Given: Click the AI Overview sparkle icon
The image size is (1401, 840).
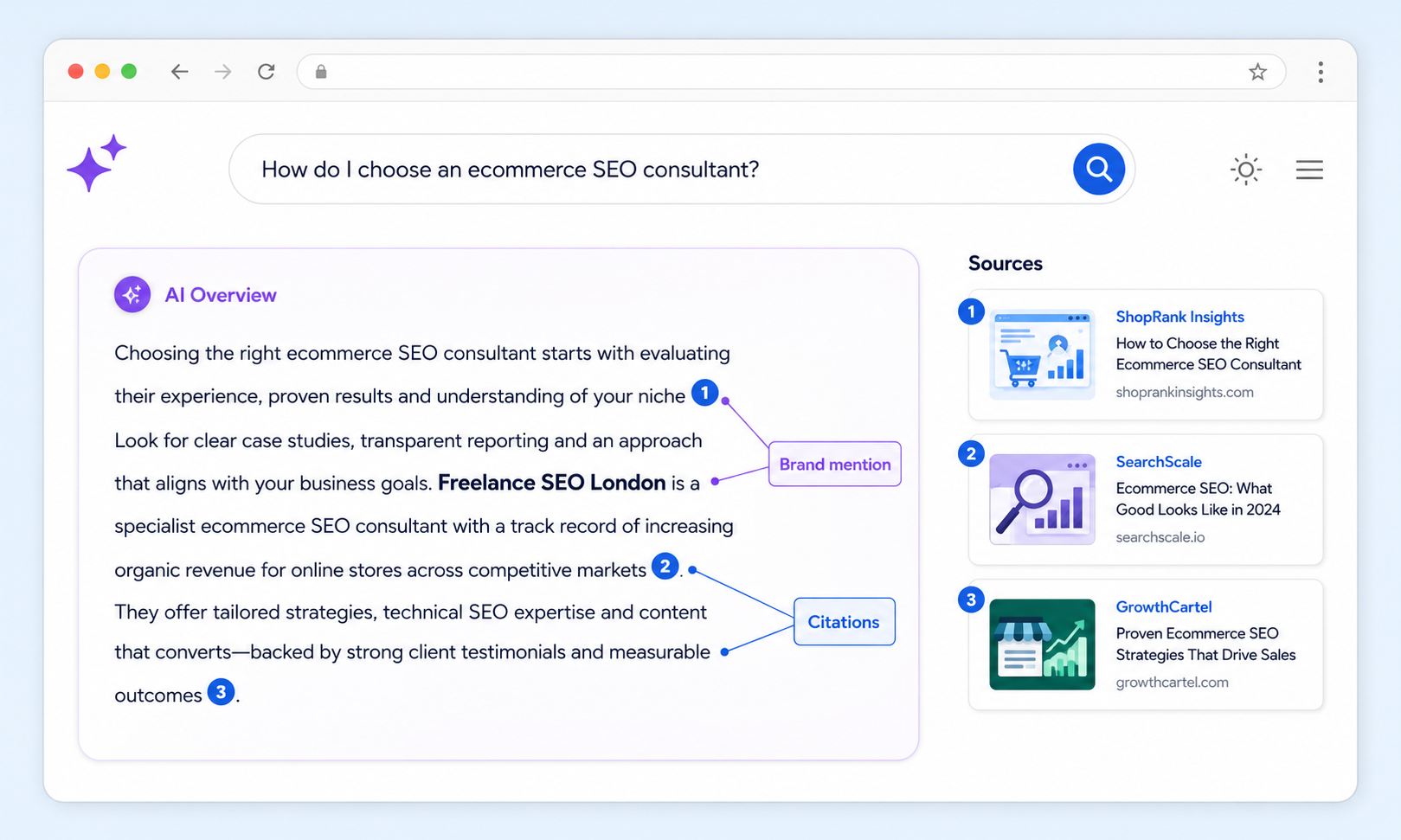Looking at the screenshot, I should coord(132,295).
